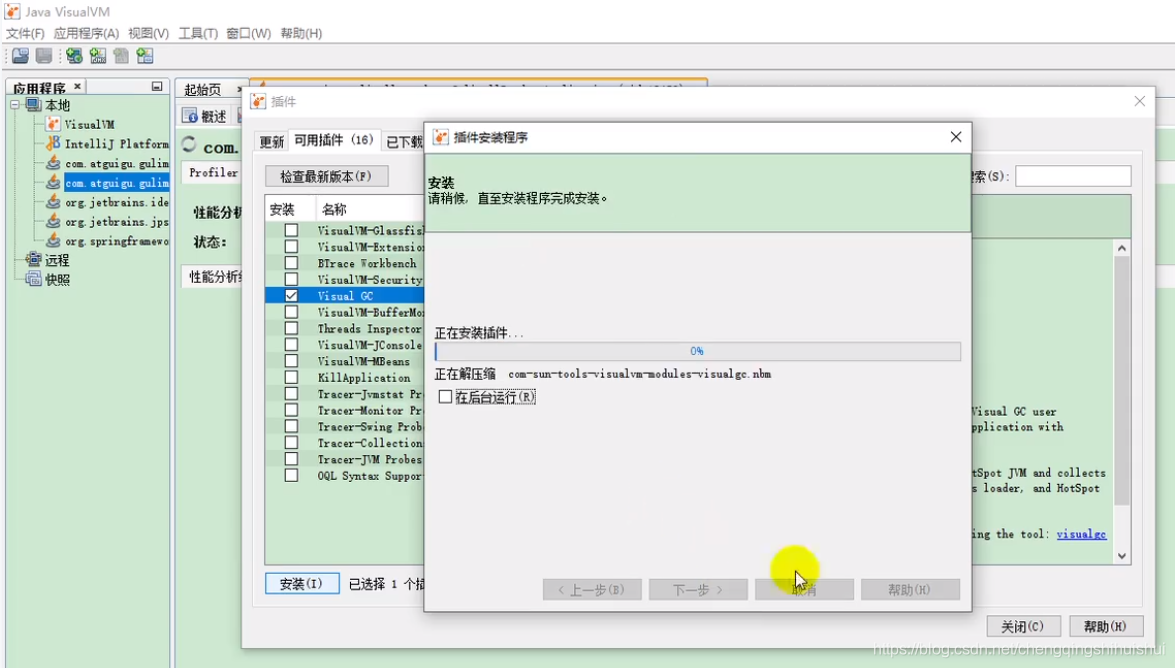This screenshot has width=1175, height=668.
Task: Check the VisualVM-Glassfish plugin box
Action: tap(292, 230)
